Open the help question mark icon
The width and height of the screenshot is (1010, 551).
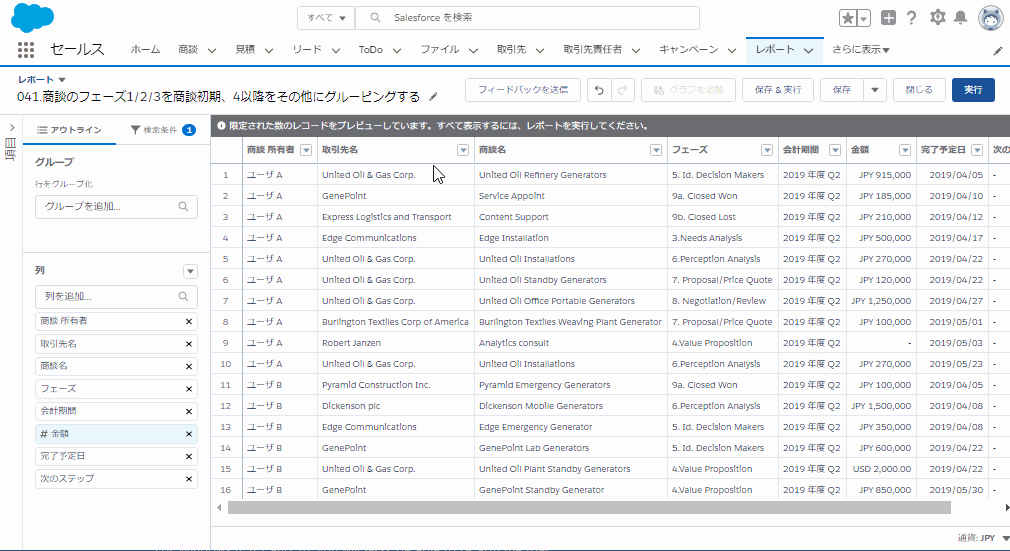911,18
